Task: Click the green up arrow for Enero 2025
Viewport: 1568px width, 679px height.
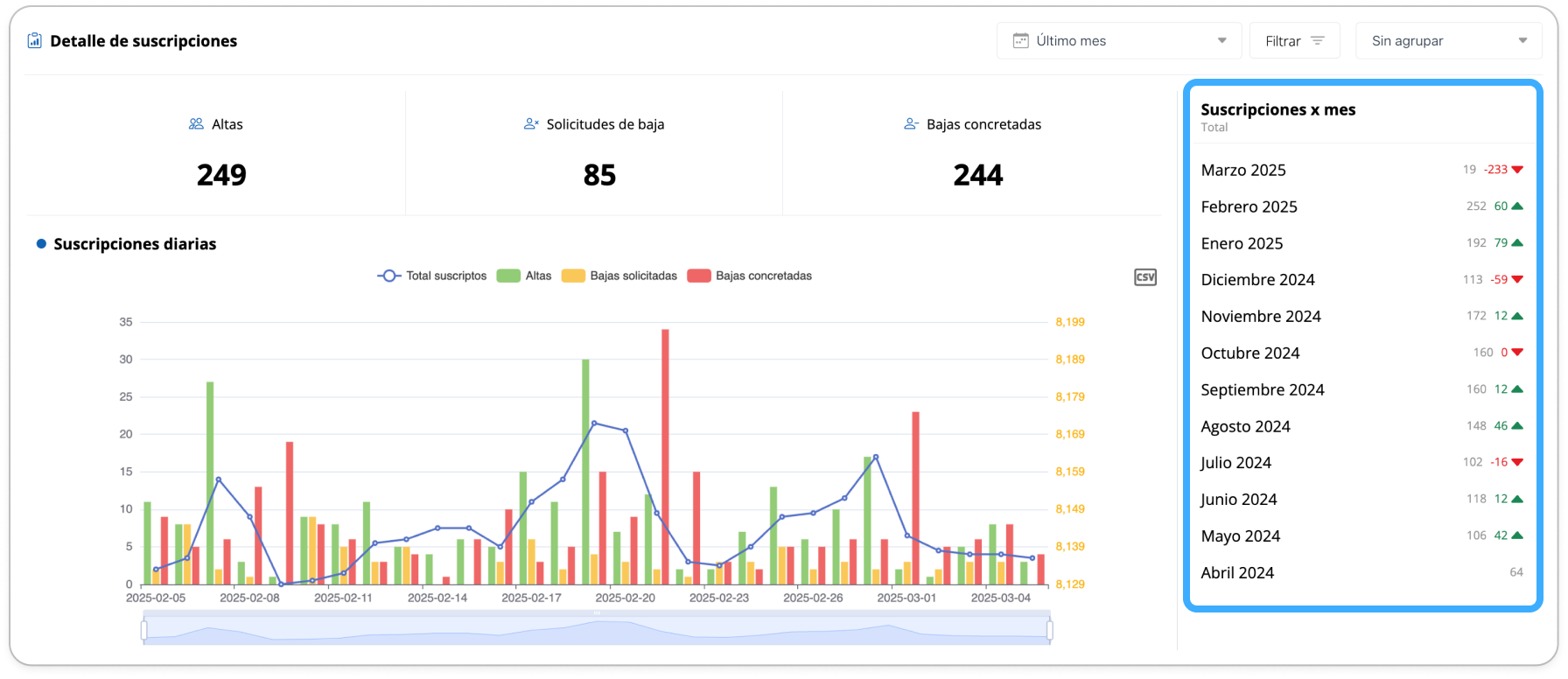Action: [x=1517, y=243]
